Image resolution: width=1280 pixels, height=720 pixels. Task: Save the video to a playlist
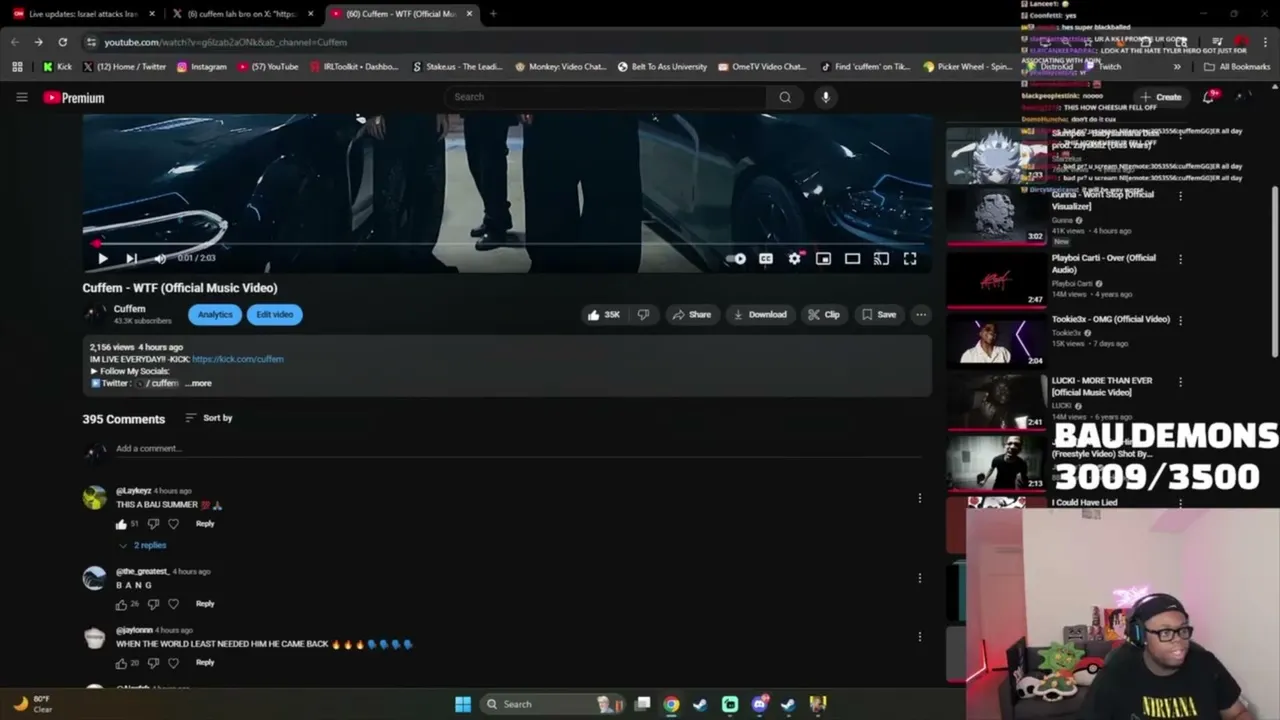(x=879, y=314)
